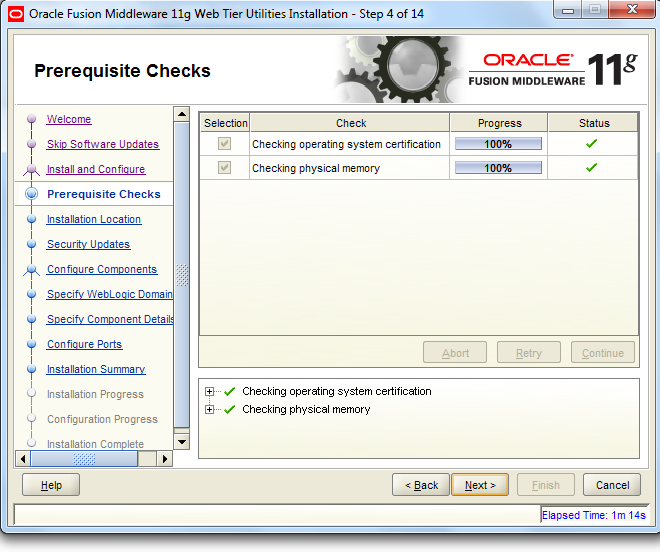Open Skip Software Updates step
This screenshot has height=552, width=660.
[103, 144]
